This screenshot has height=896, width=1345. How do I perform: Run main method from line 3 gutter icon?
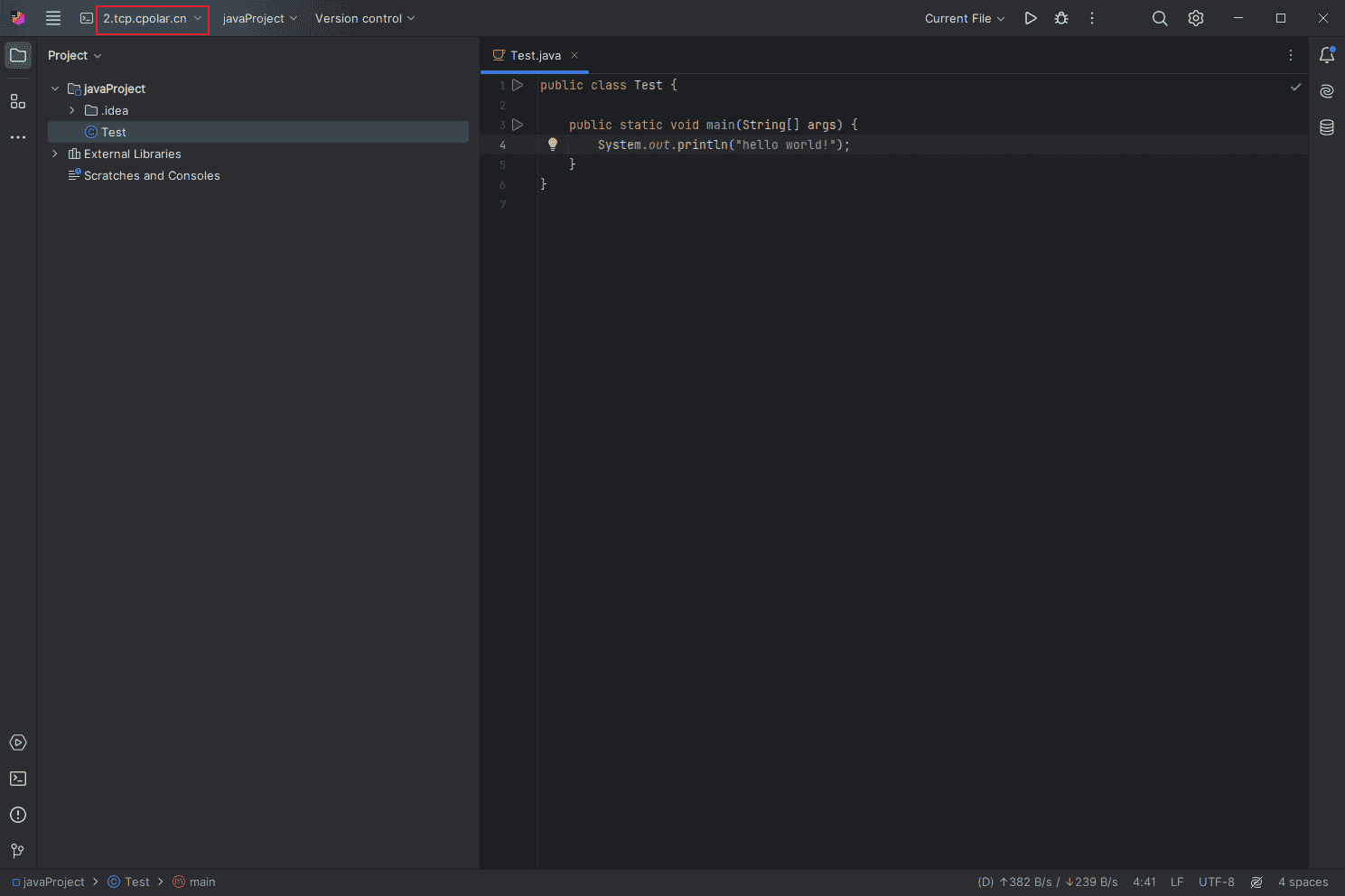[x=518, y=125]
